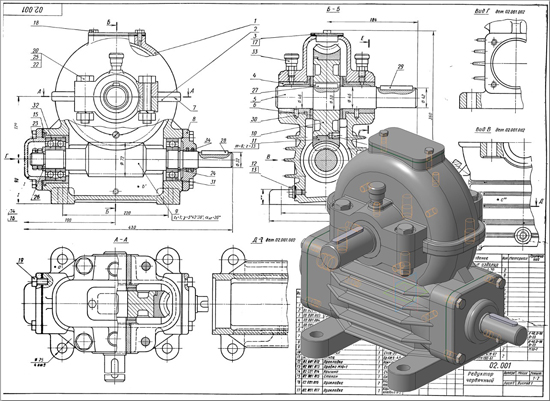Screen dimensions: 550x401
Task: Click part callout number "33"
Action: click(255, 52)
